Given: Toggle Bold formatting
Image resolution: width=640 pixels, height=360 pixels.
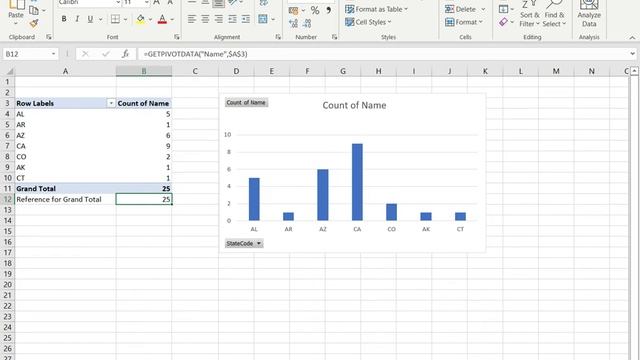Looking at the screenshot, I should 64,19.
